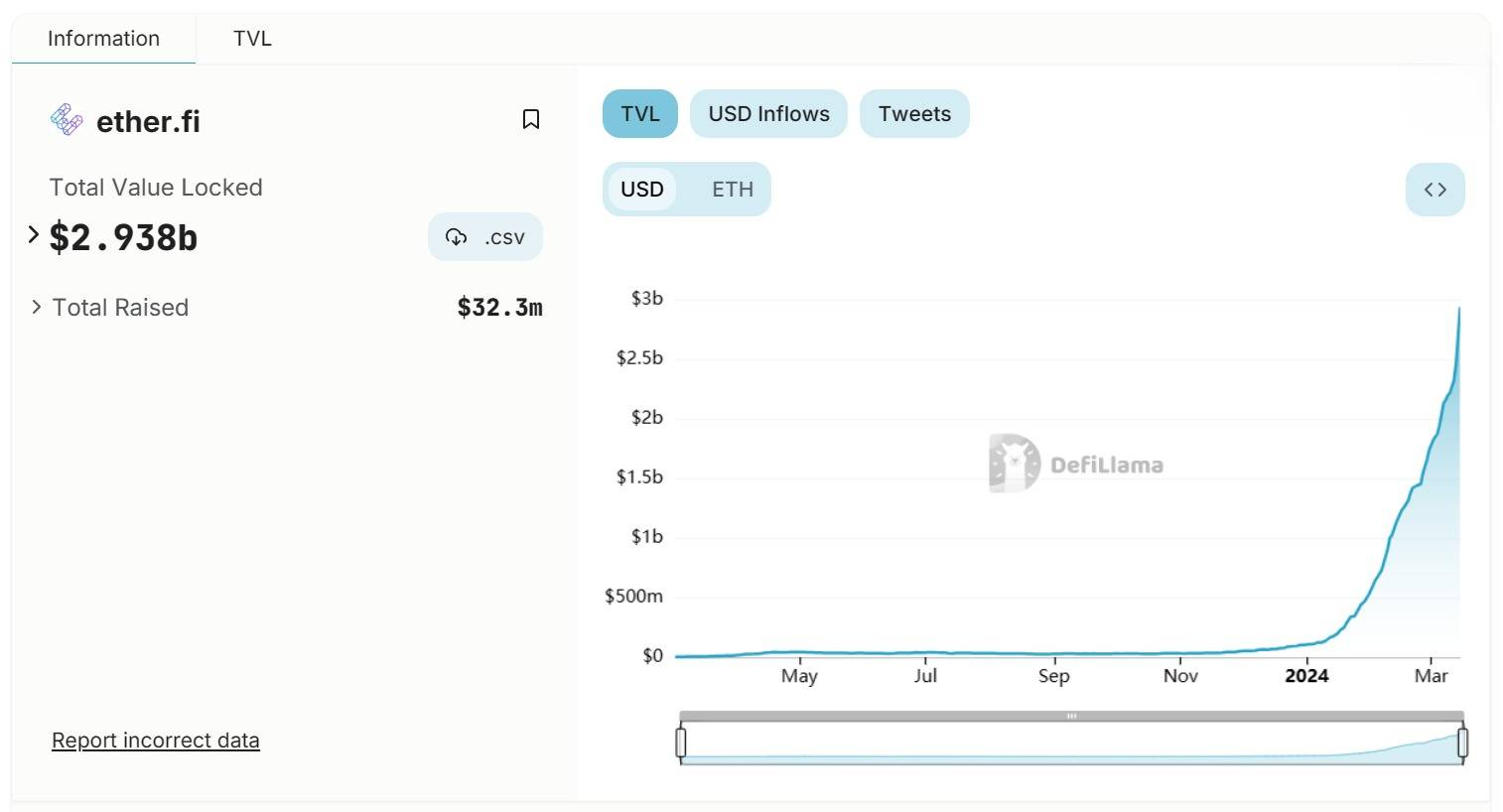Click the ether.fi protocol logo
This screenshot has width=1503, height=812.
coord(67,120)
